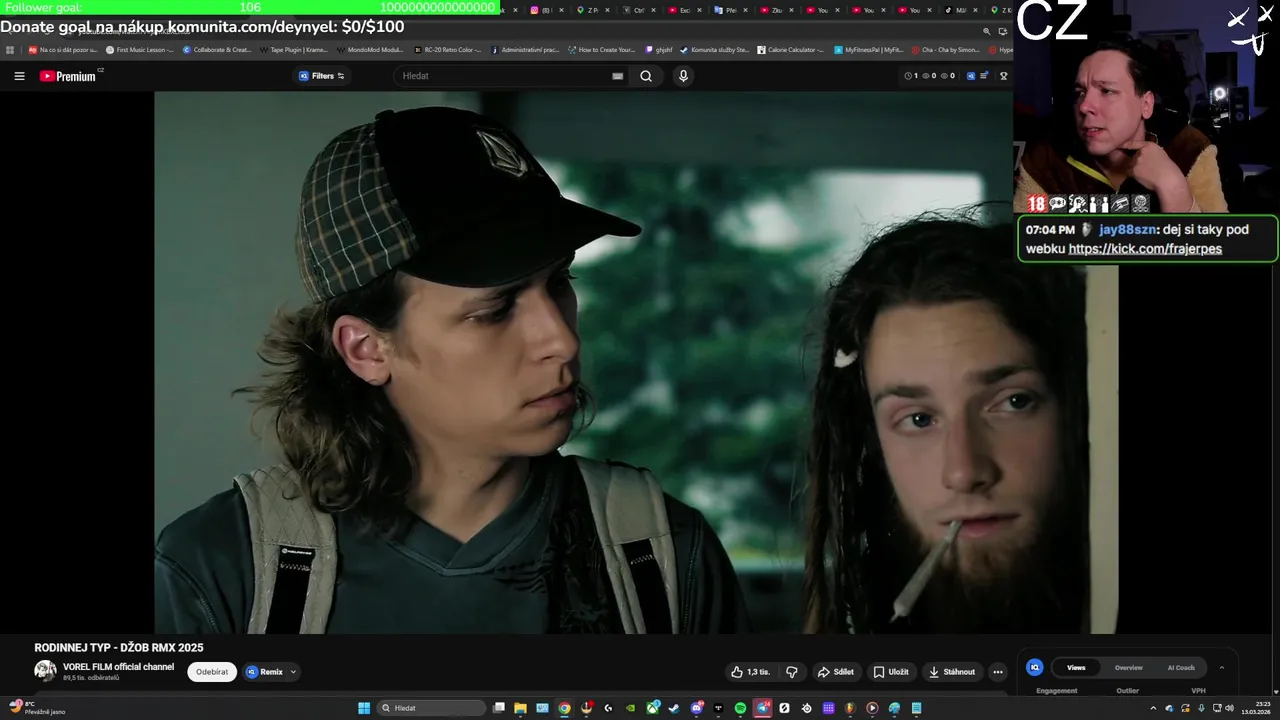The height and width of the screenshot is (720, 1280).
Task: Click the Remix button
Action: pos(265,672)
